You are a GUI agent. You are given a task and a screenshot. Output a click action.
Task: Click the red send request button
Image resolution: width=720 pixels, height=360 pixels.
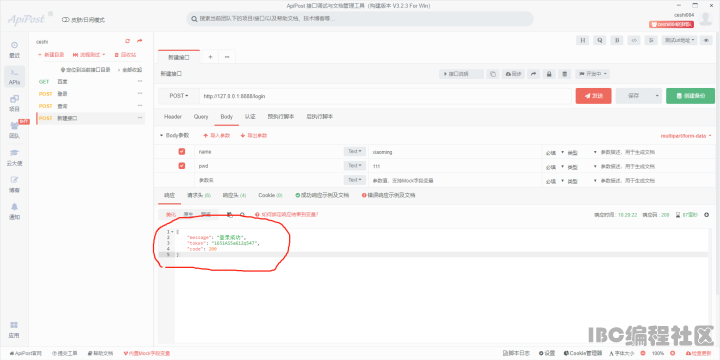(593, 96)
